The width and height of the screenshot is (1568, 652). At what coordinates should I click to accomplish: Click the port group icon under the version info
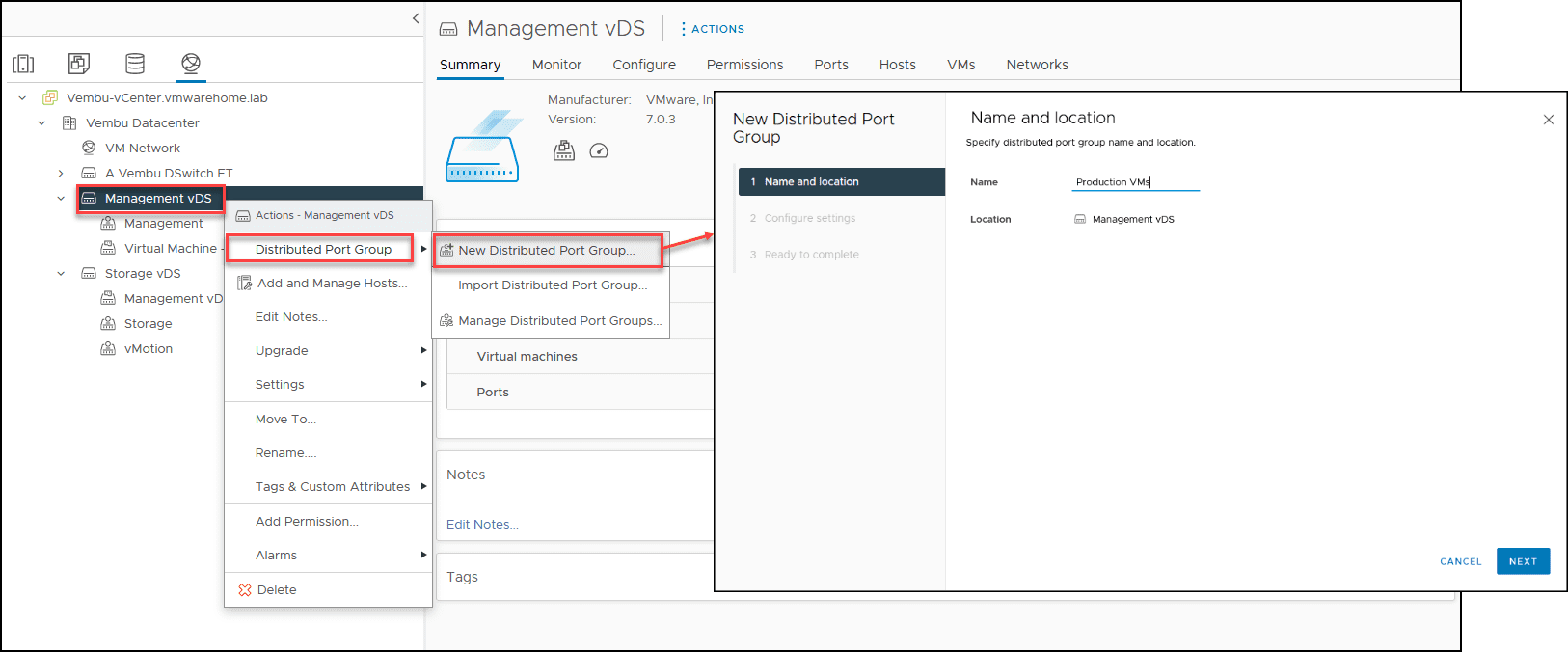click(x=564, y=150)
